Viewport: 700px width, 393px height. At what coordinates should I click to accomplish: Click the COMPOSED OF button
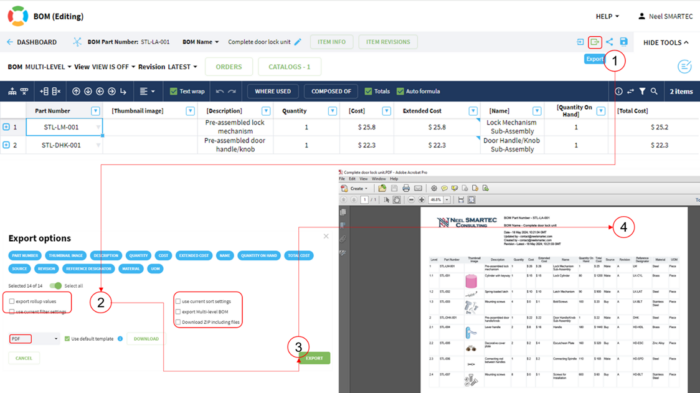tap(331, 92)
